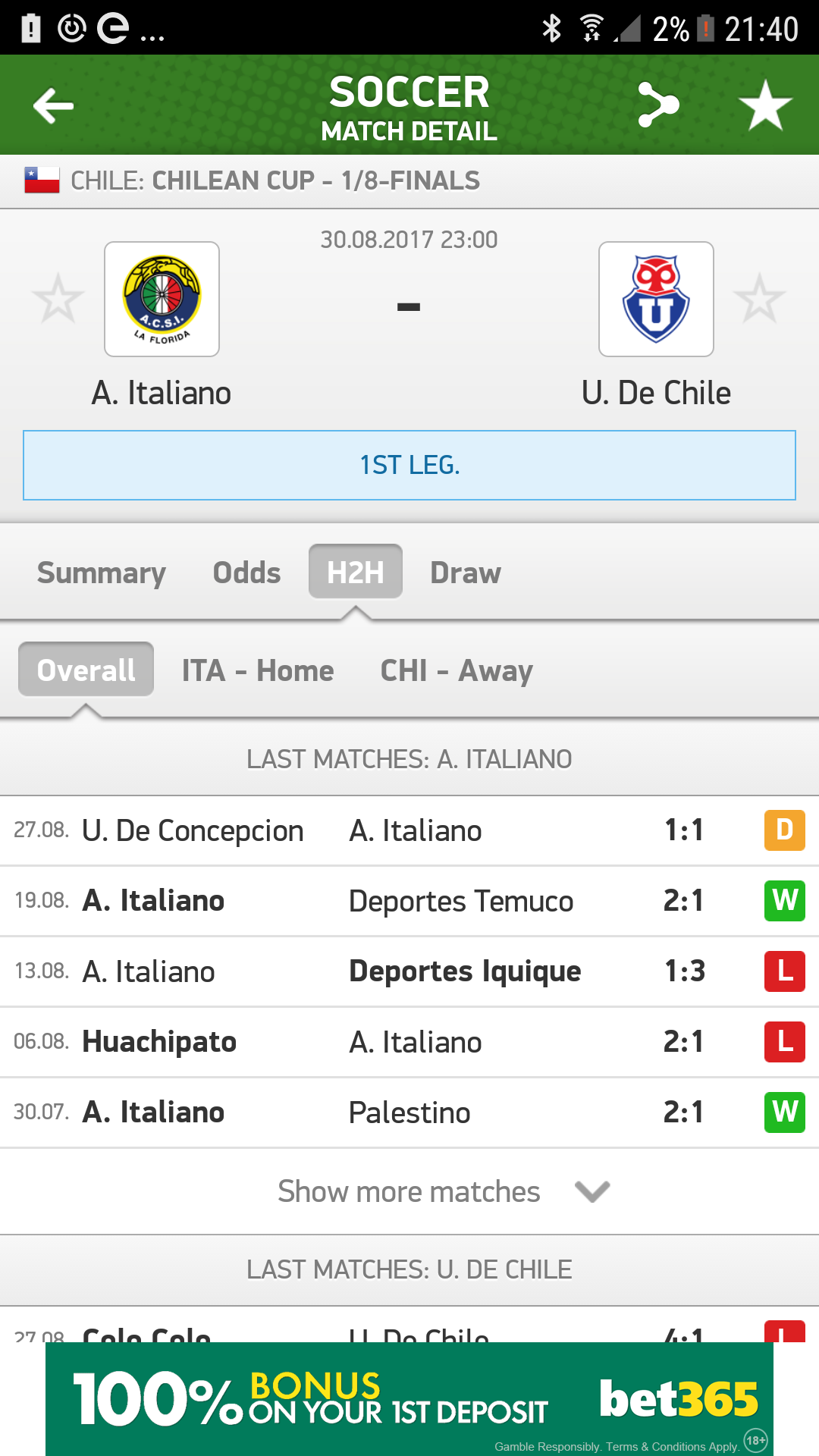Open the A. Italiano team logo
Image resolution: width=819 pixels, height=1456 pixels.
point(162,299)
